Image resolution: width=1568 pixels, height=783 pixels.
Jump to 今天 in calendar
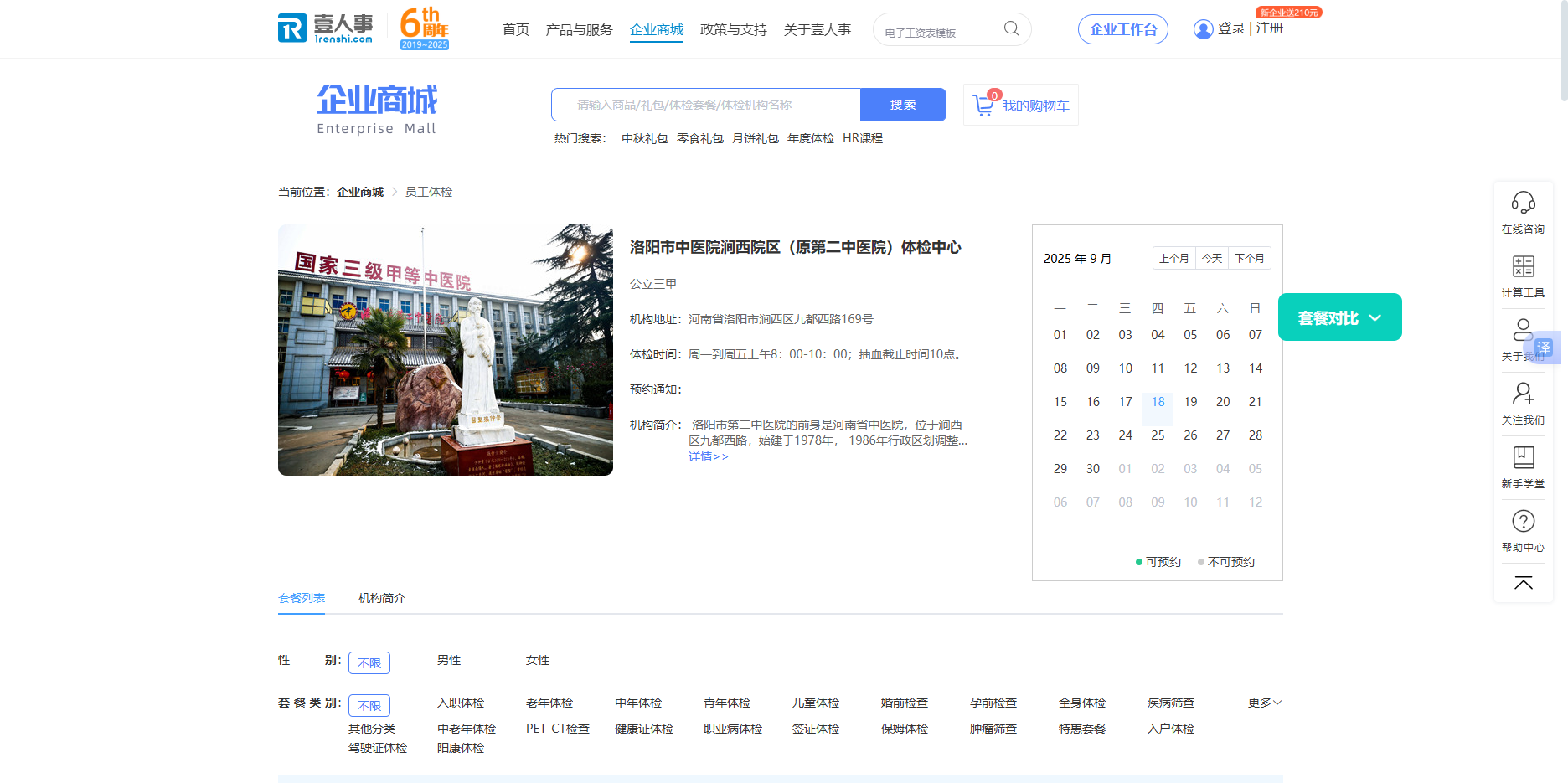1212,258
